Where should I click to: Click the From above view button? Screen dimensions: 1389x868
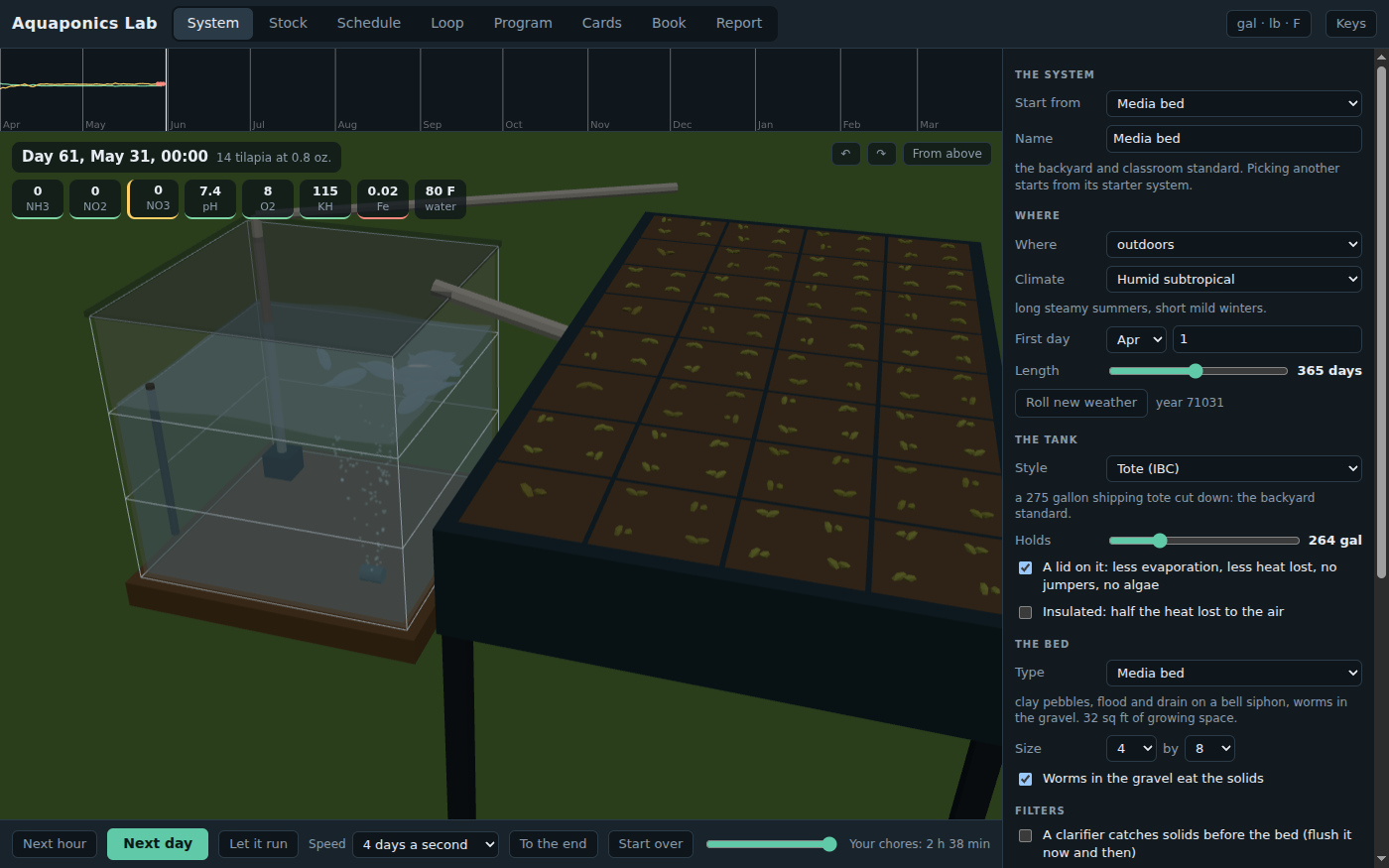click(947, 154)
